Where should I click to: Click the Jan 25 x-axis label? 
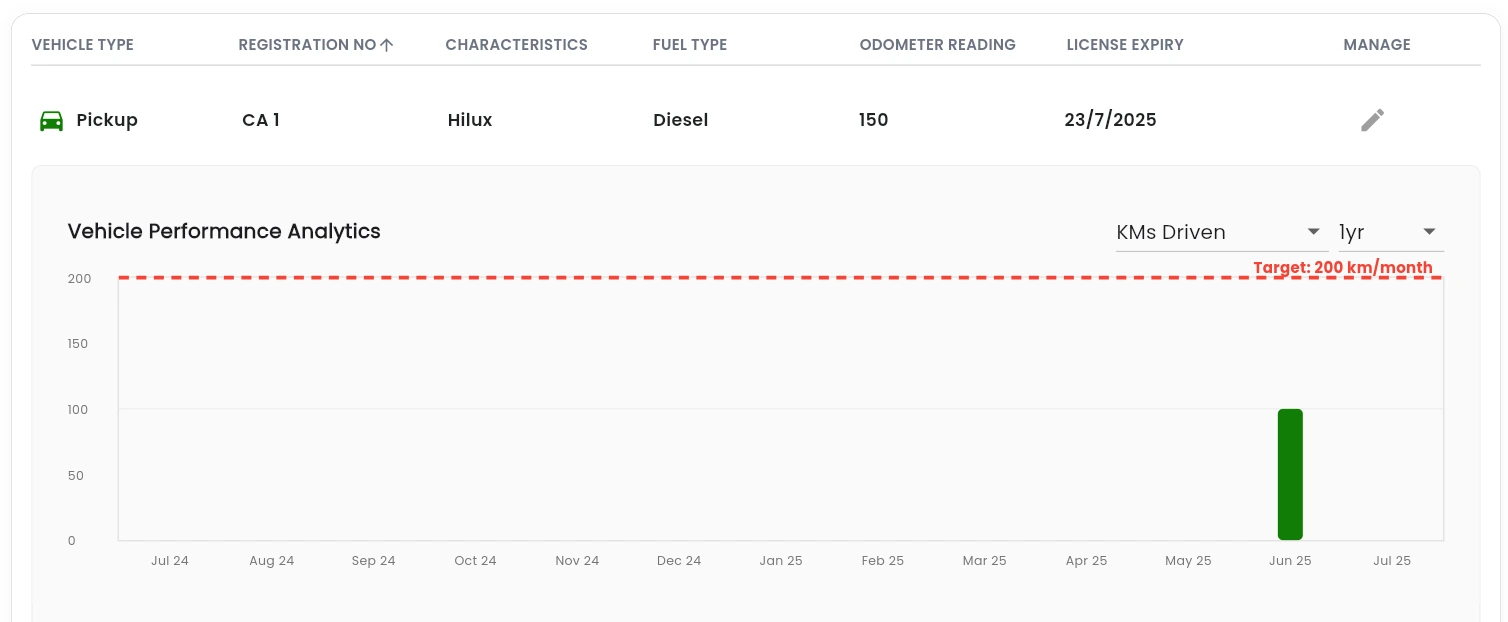click(x=781, y=561)
